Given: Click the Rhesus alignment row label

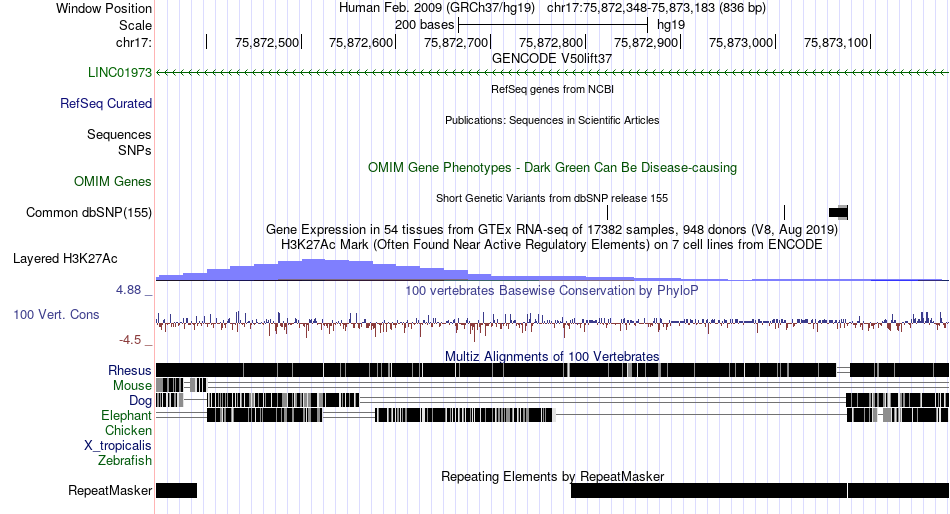Looking at the screenshot, I should click(x=129, y=370).
